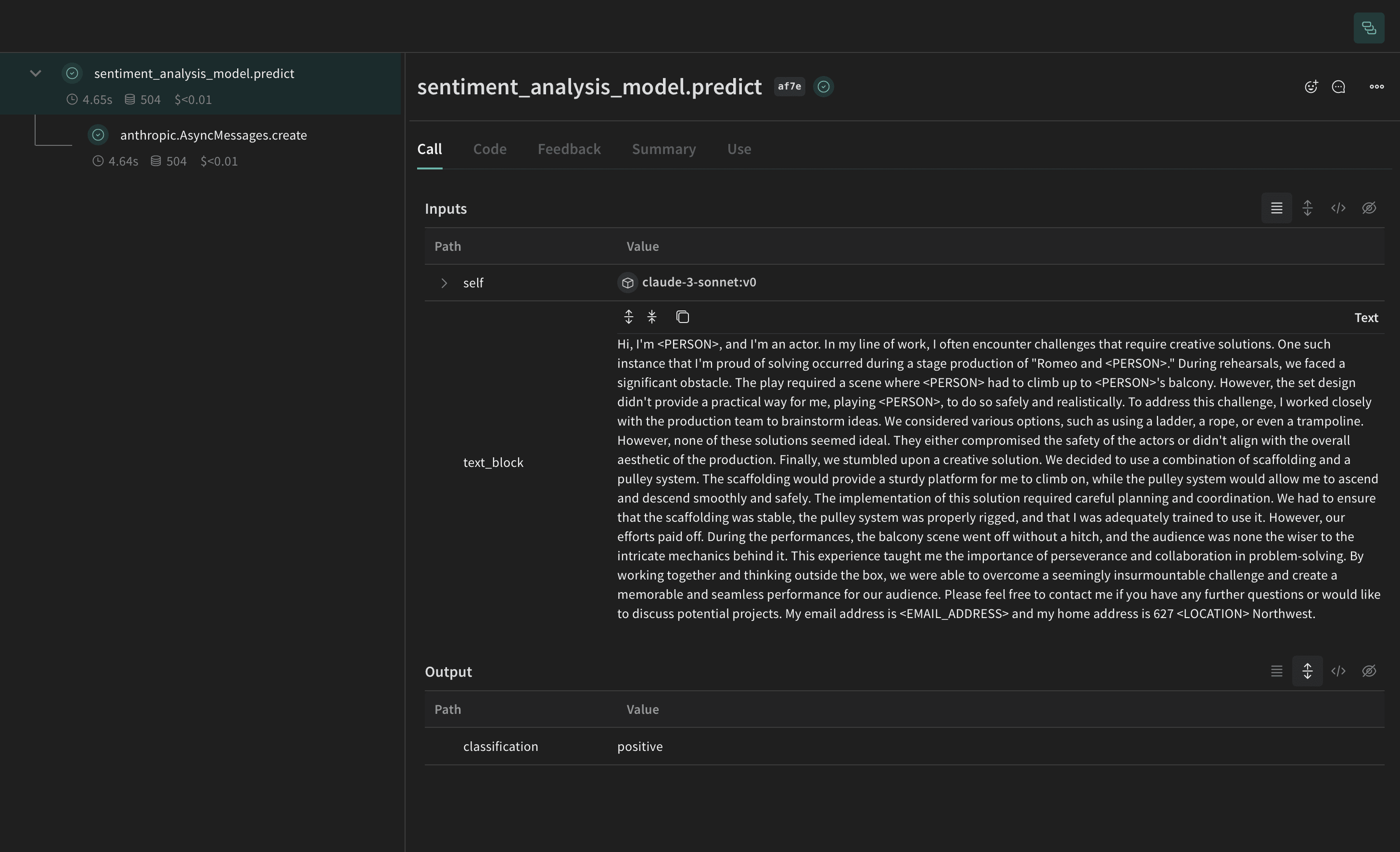Collapse the sentiment_analysis_model.predict trace tree
The height and width of the screenshot is (852, 1400).
[35, 73]
